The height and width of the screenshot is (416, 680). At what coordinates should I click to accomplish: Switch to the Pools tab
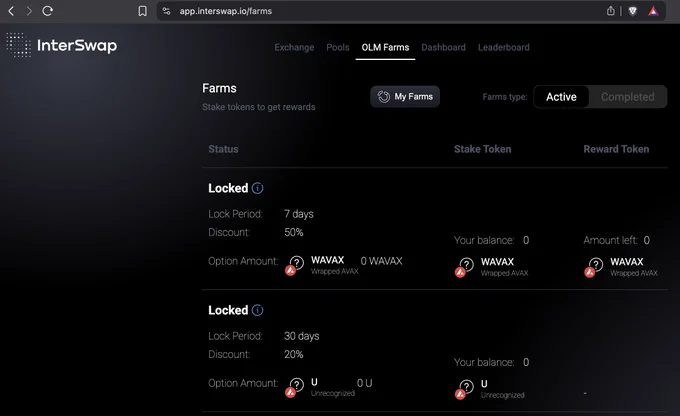coord(338,47)
